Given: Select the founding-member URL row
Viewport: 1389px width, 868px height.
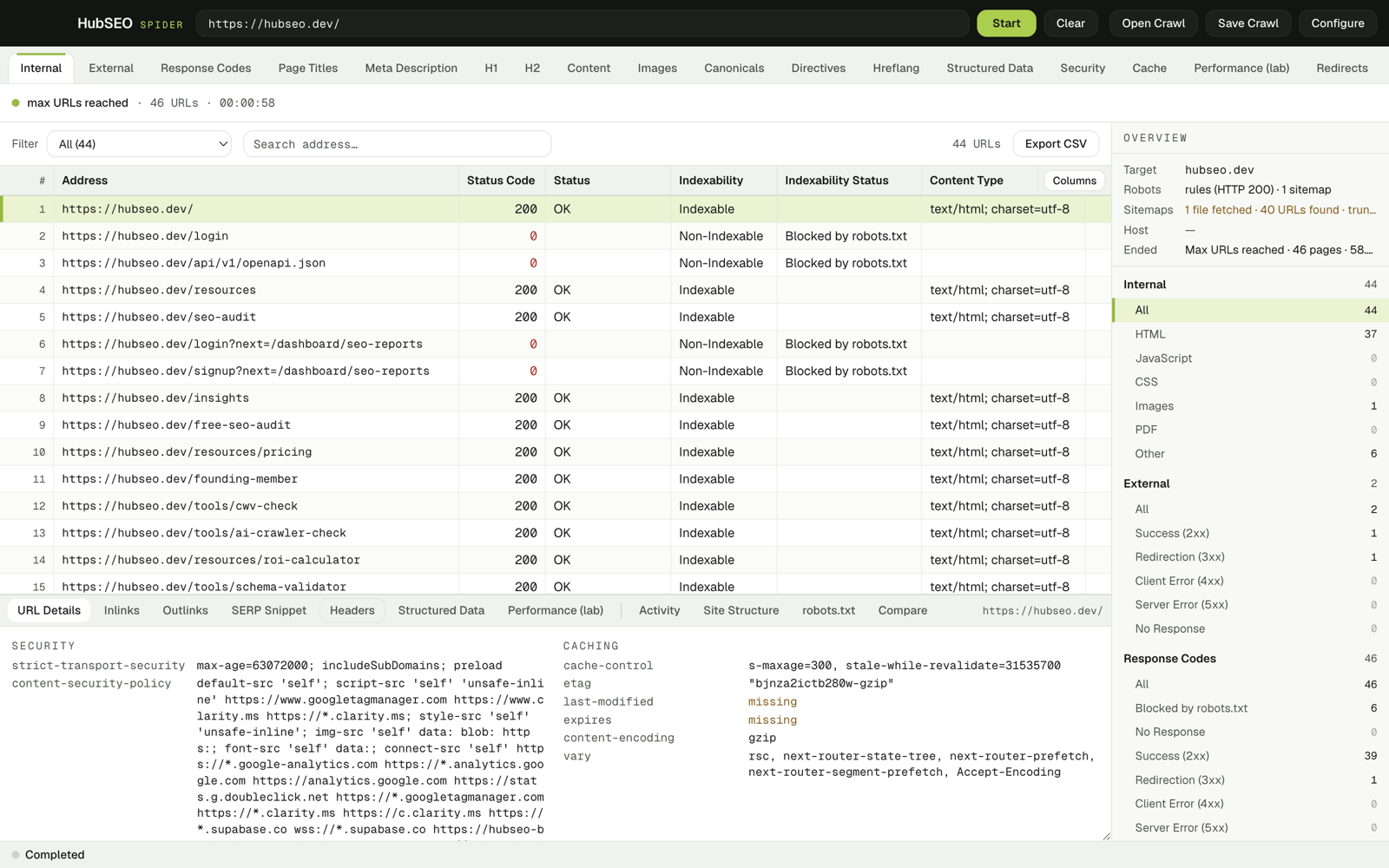Looking at the screenshot, I should click(556, 478).
